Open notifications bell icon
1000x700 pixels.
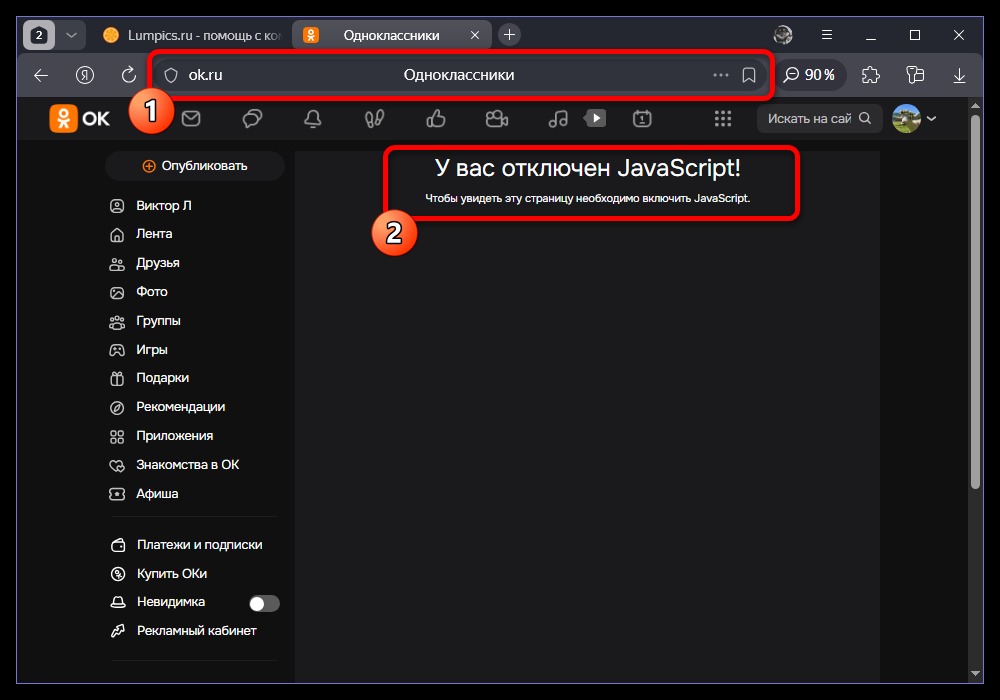pyautogui.click(x=312, y=119)
